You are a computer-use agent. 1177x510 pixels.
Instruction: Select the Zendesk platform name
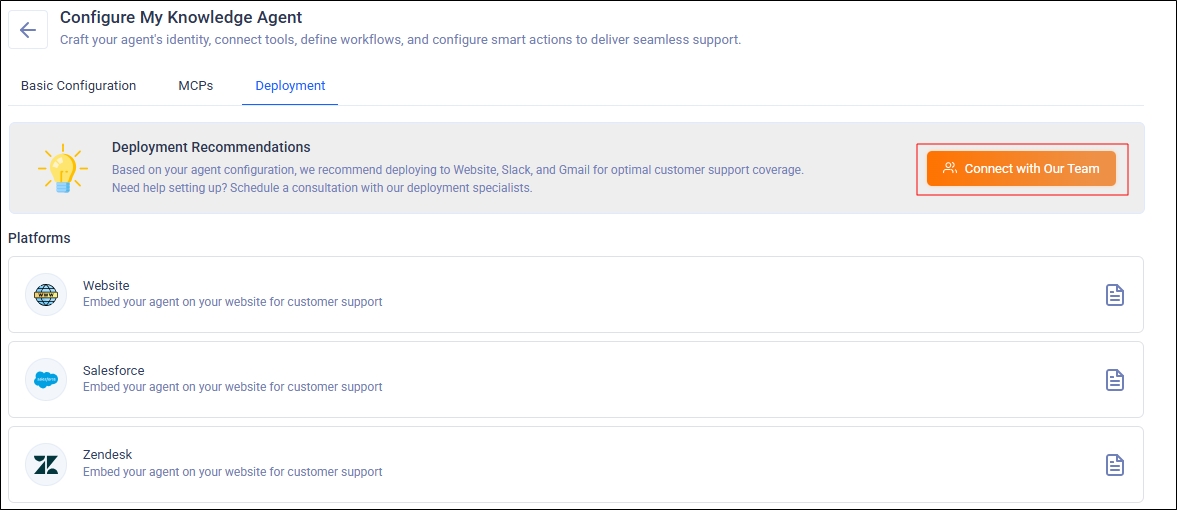click(107, 455)
